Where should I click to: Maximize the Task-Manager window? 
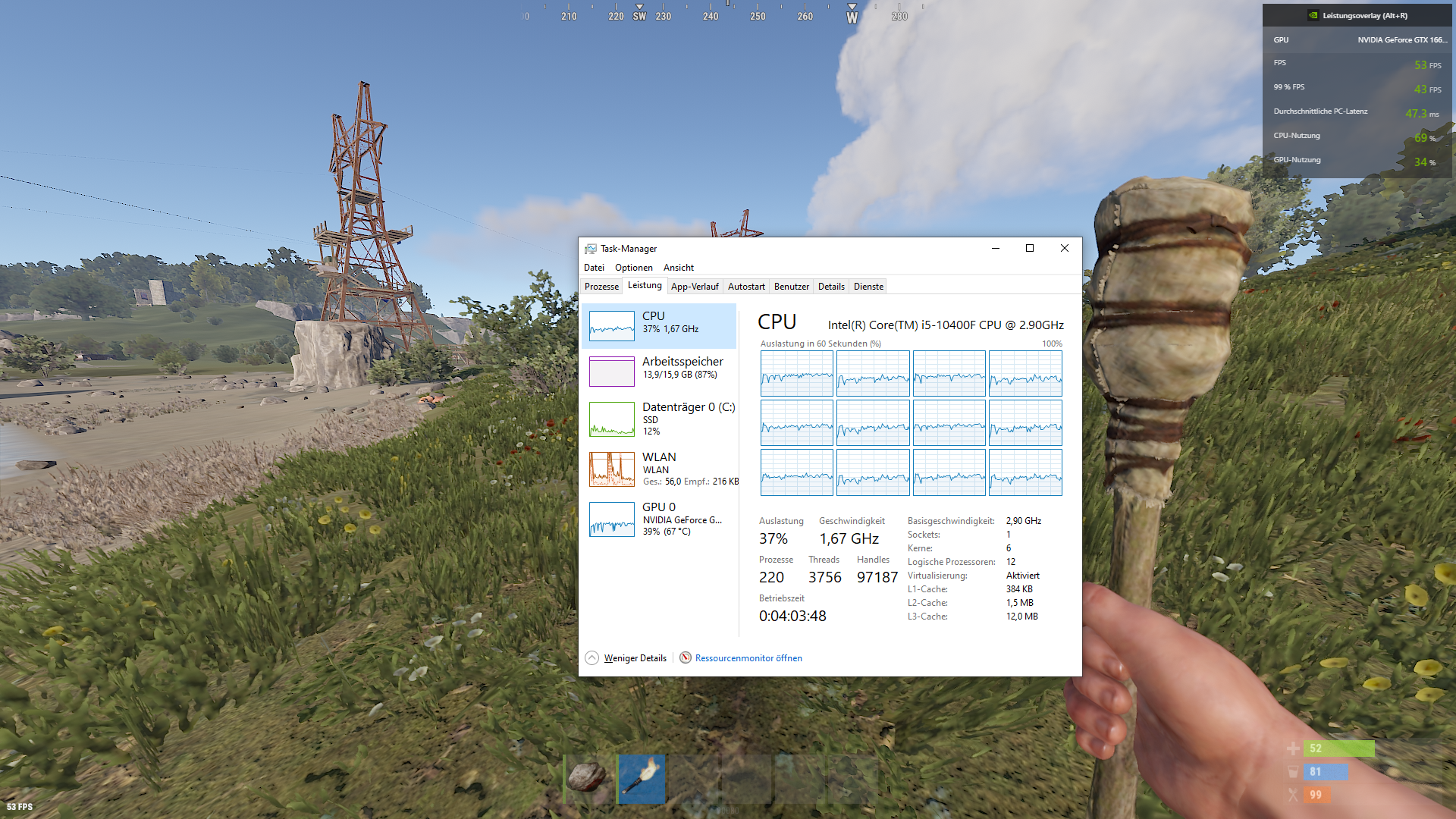pyautogui.click(x=1030, y=248)
